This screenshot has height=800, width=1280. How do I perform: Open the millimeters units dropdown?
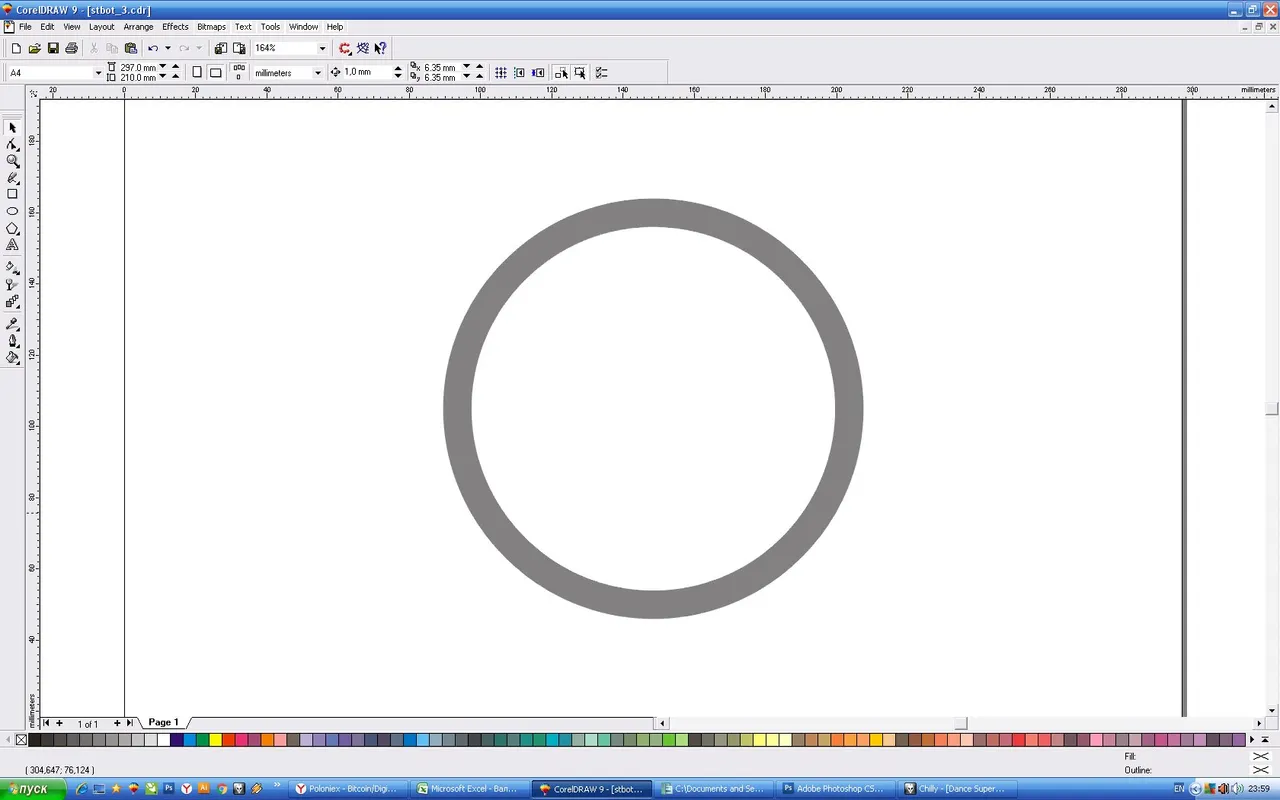[318, 73]
